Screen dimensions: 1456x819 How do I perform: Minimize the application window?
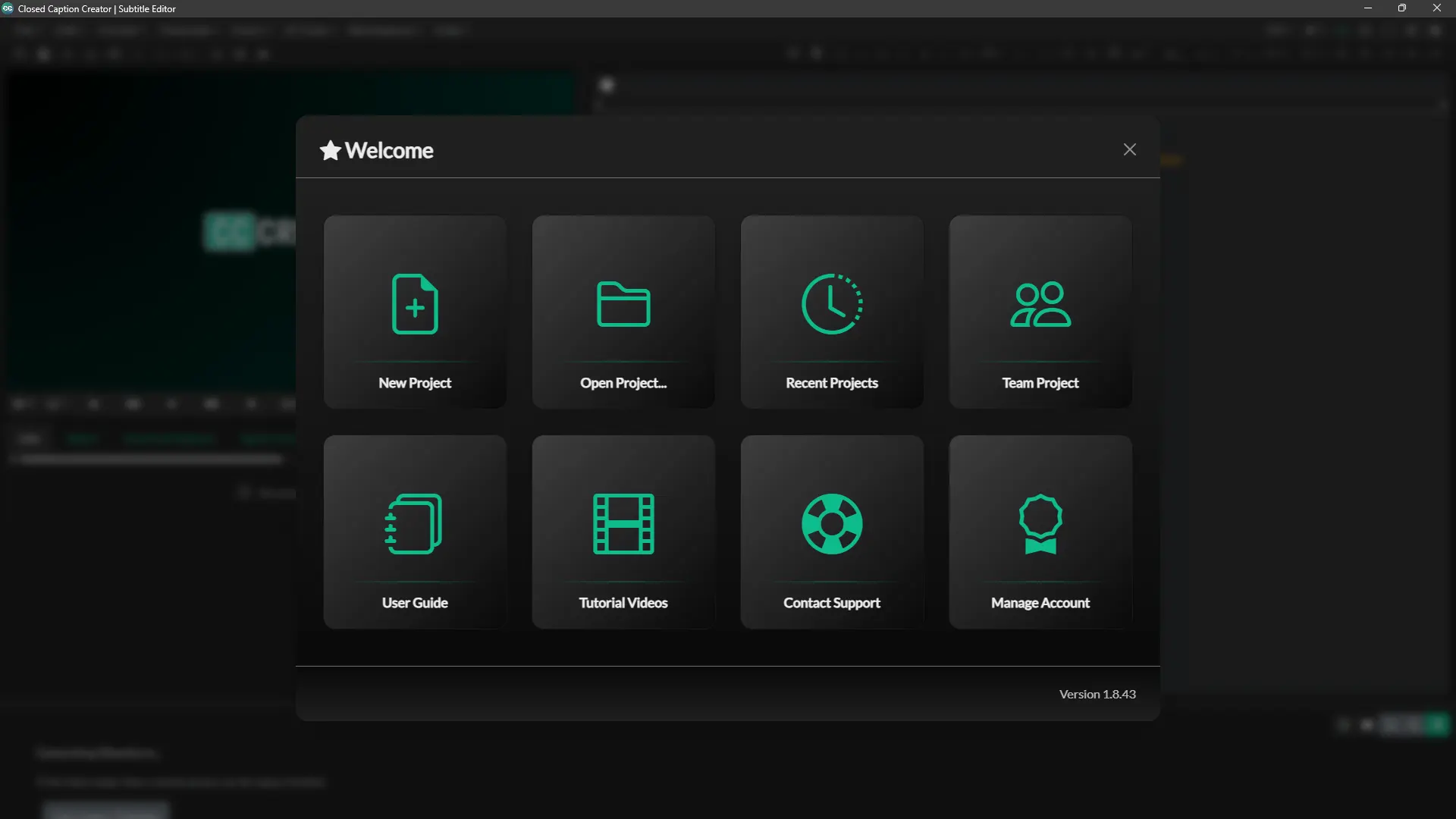1368,8
